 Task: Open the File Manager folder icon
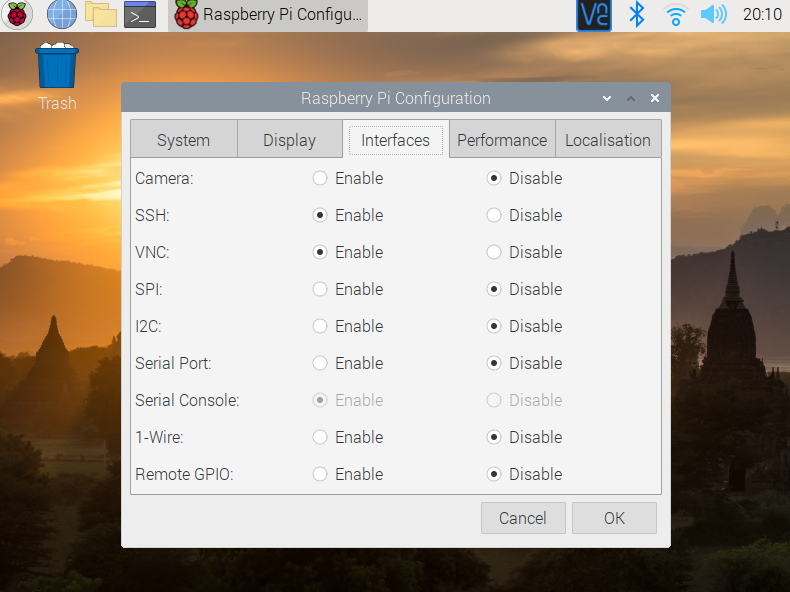[101, 15]
